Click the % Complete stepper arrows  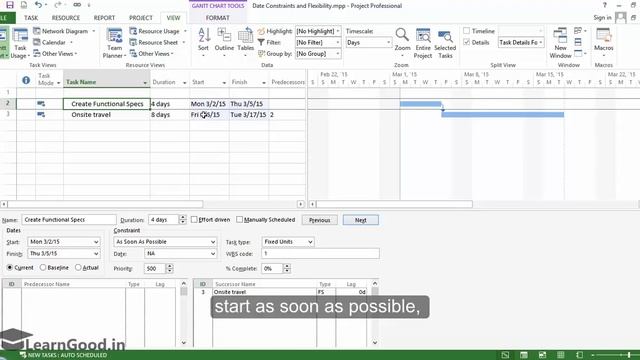pos(287,269)
